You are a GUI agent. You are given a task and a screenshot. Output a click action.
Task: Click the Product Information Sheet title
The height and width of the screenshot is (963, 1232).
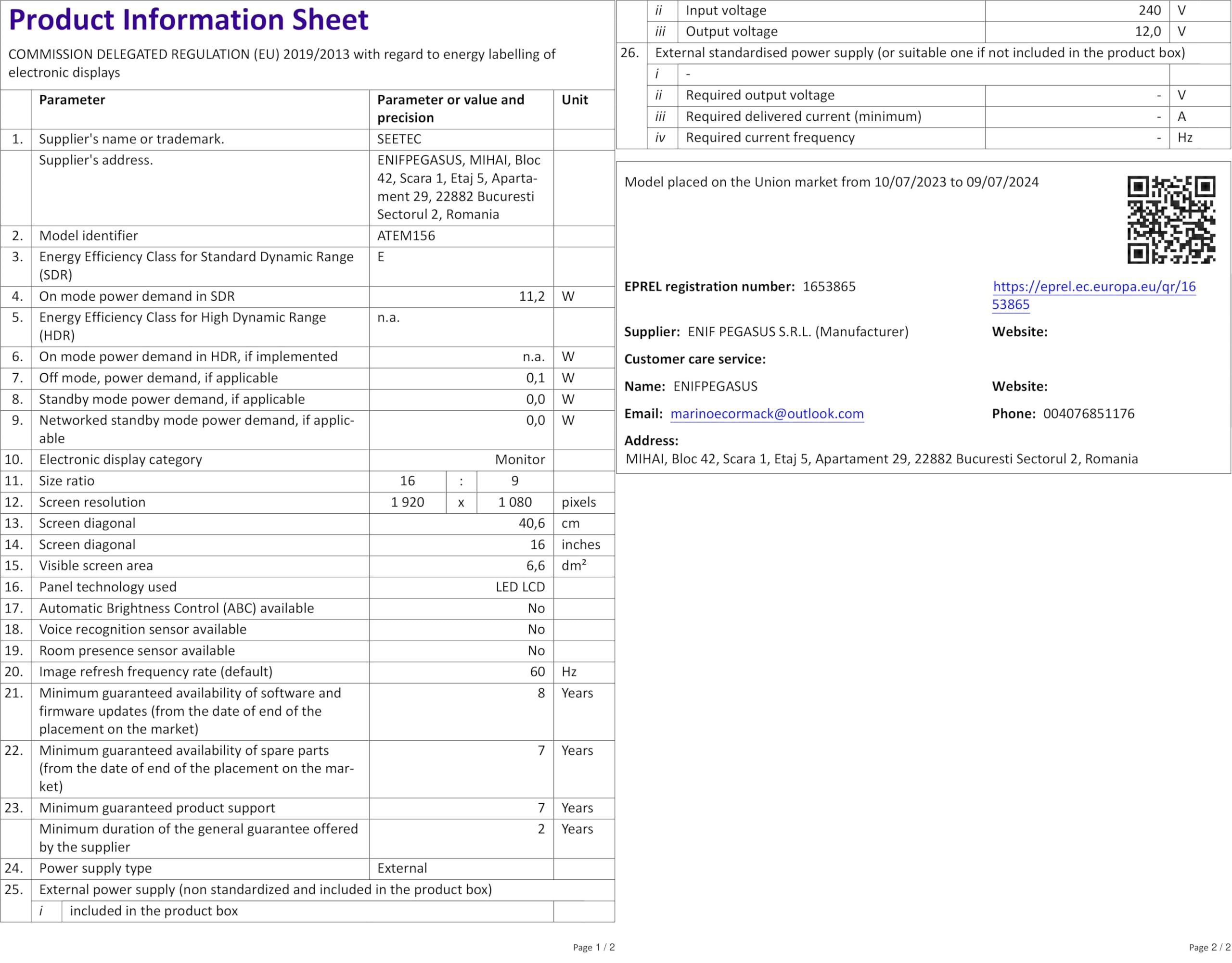pos(189,20)
